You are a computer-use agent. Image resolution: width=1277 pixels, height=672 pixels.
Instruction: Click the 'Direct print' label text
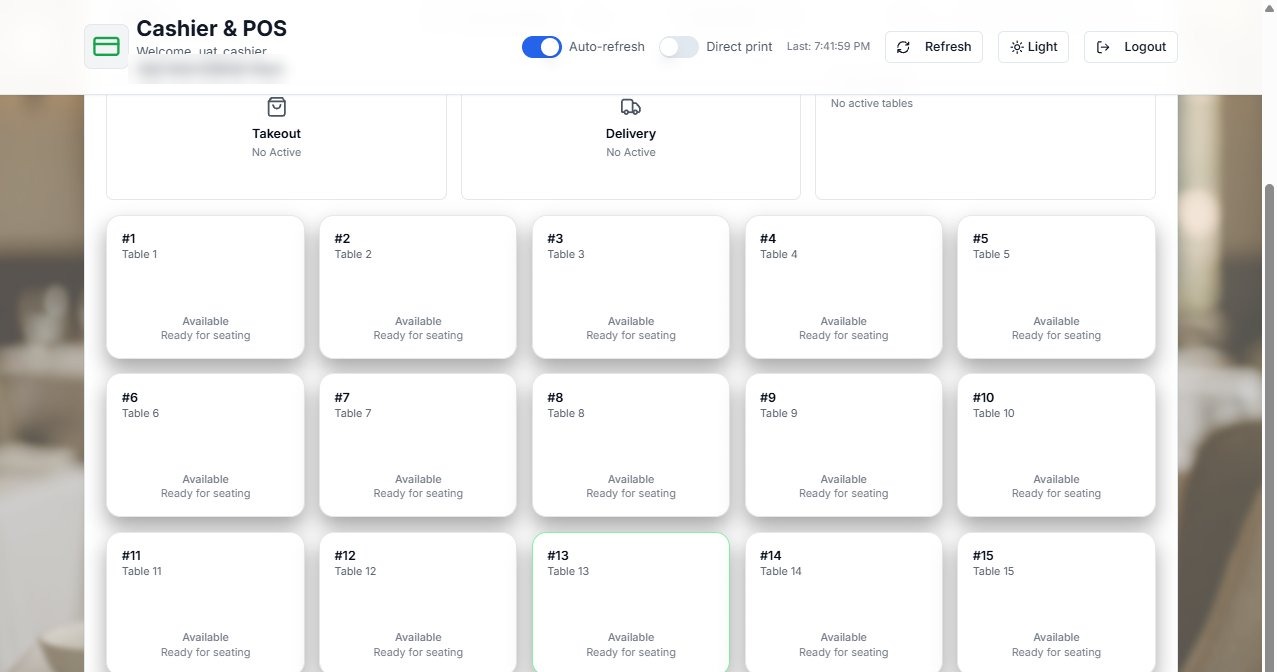[x=739, y=47]
